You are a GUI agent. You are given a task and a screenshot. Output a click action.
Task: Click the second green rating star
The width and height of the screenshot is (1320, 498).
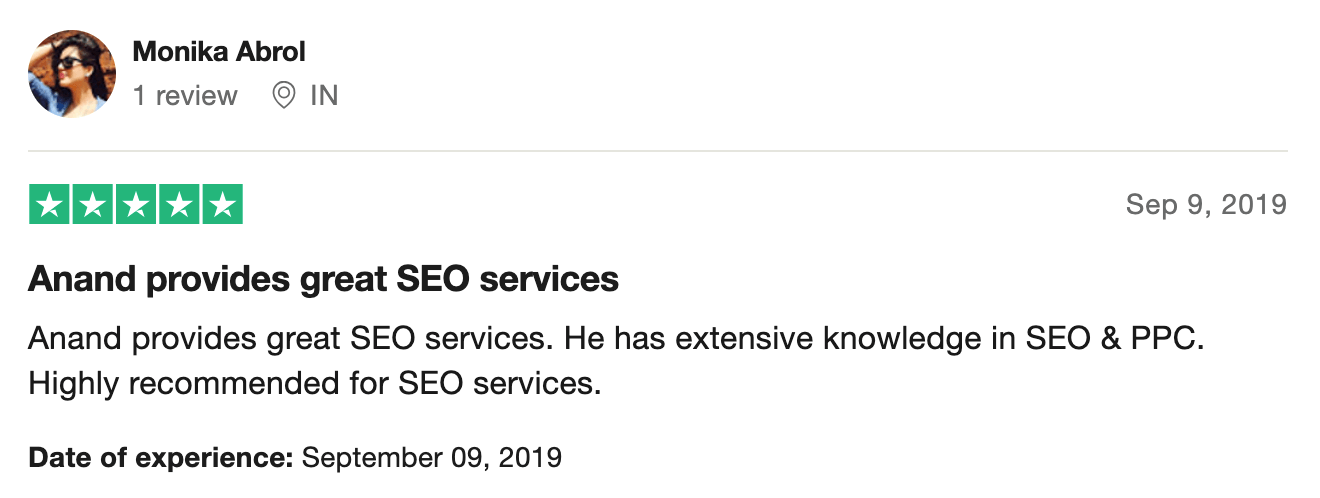[92, 205]
